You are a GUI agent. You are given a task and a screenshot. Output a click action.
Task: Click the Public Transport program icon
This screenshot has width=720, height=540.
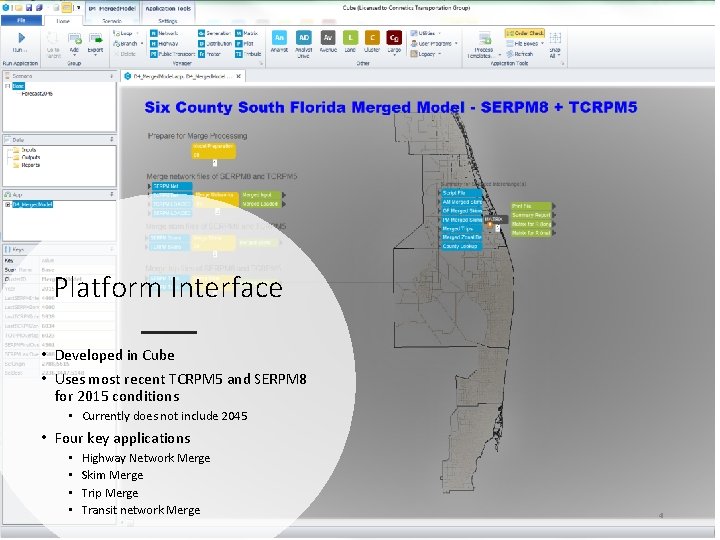[154, 54]
